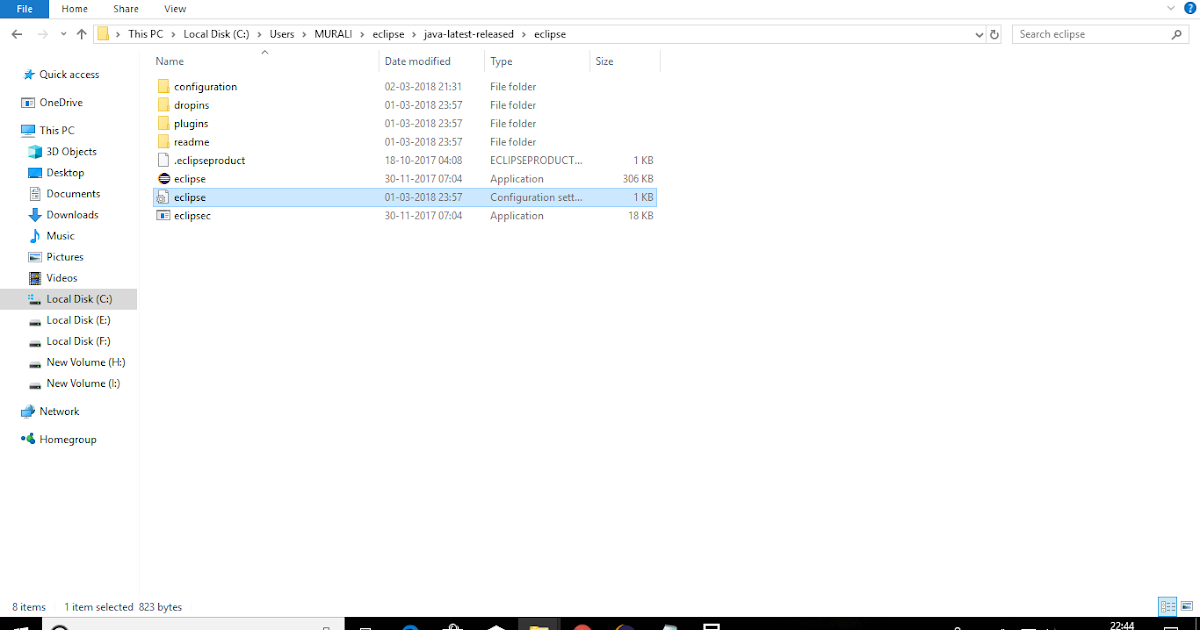The image size is (1200, 630).
Task: Click the ECLIPSEPRODUCT... type cell
Action: [x=536, y=160]
